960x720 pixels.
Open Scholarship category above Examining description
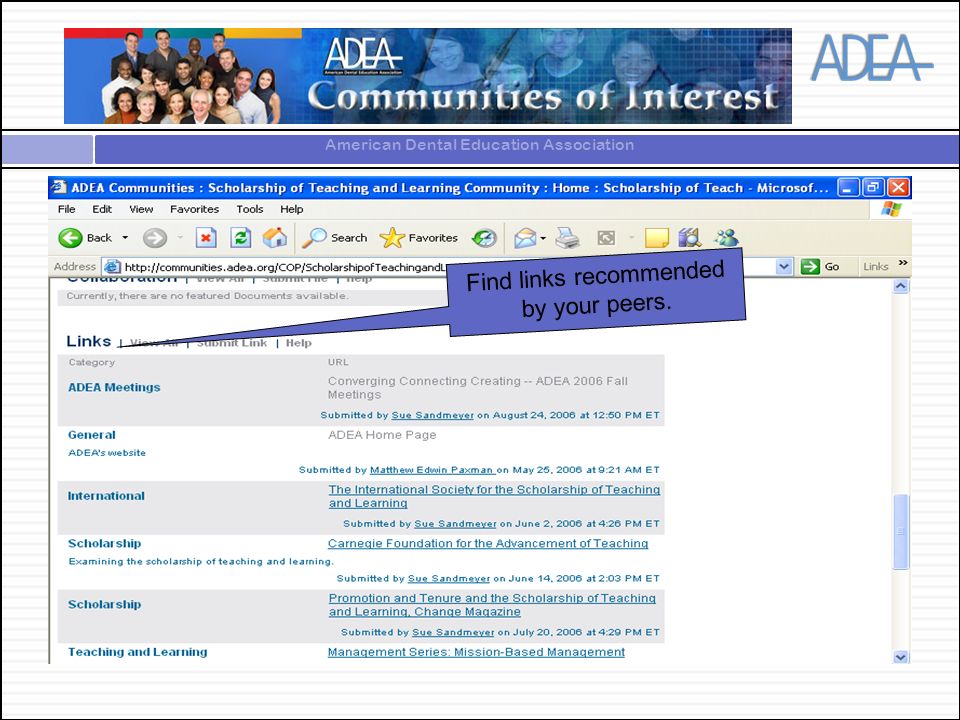click(x=105, y=544)
